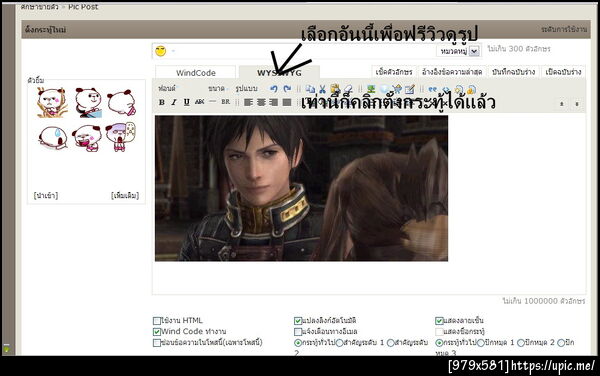Check แจ้งเตือนทางอีเมล checkbox
The height and width of the screenshot is (376, 600).
[298, 332]
